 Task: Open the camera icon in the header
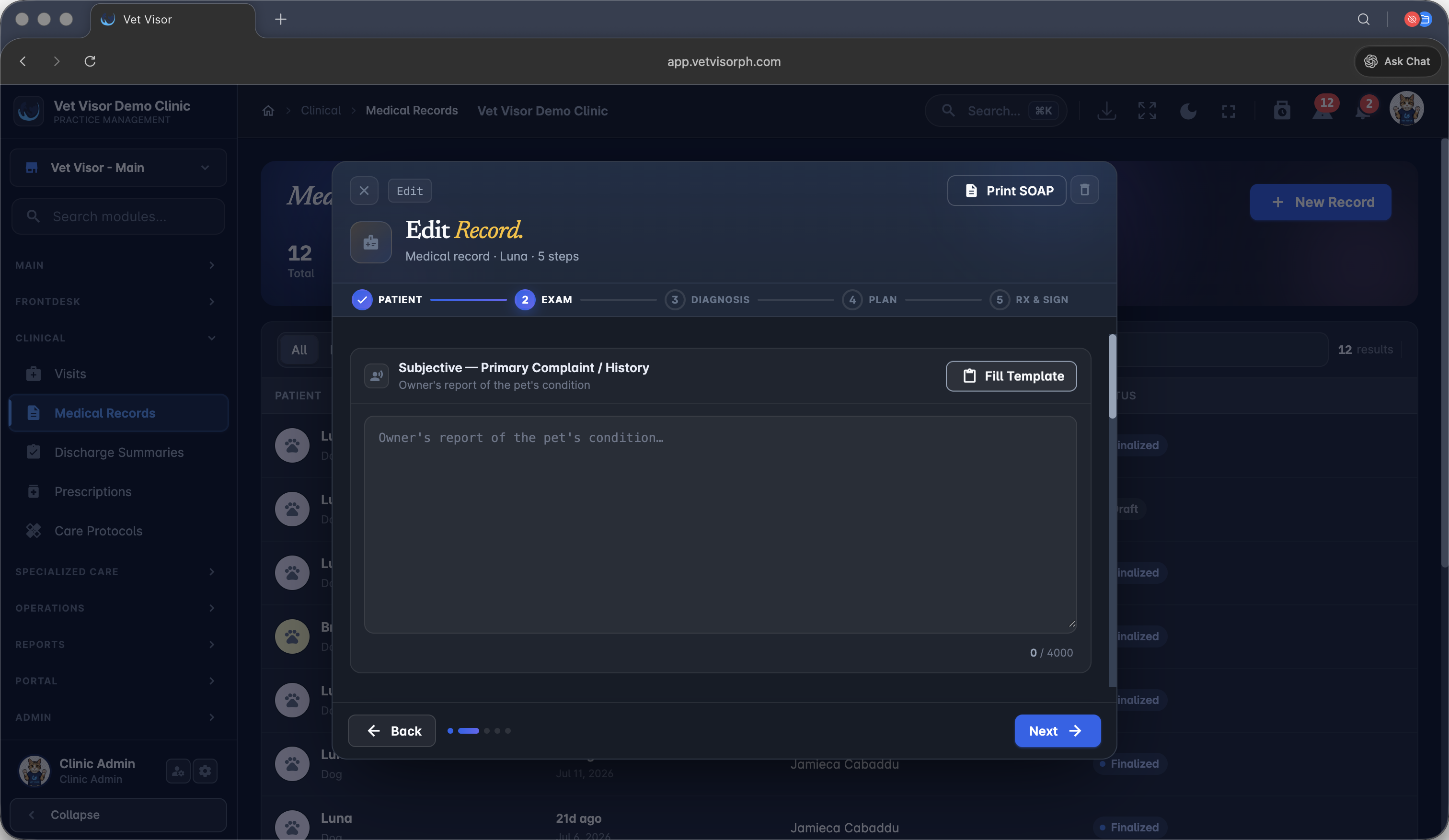1282,110
